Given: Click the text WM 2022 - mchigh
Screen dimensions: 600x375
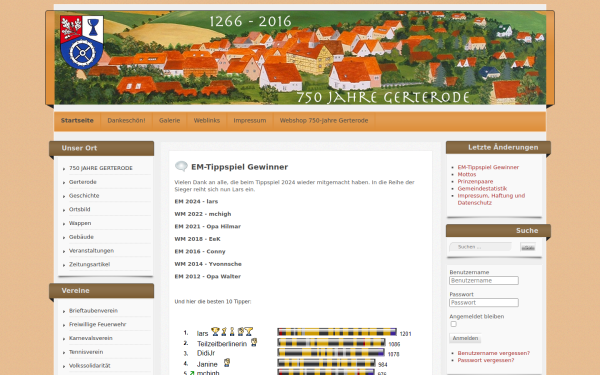Looking at the screenshot, I should tap(203, 214).
